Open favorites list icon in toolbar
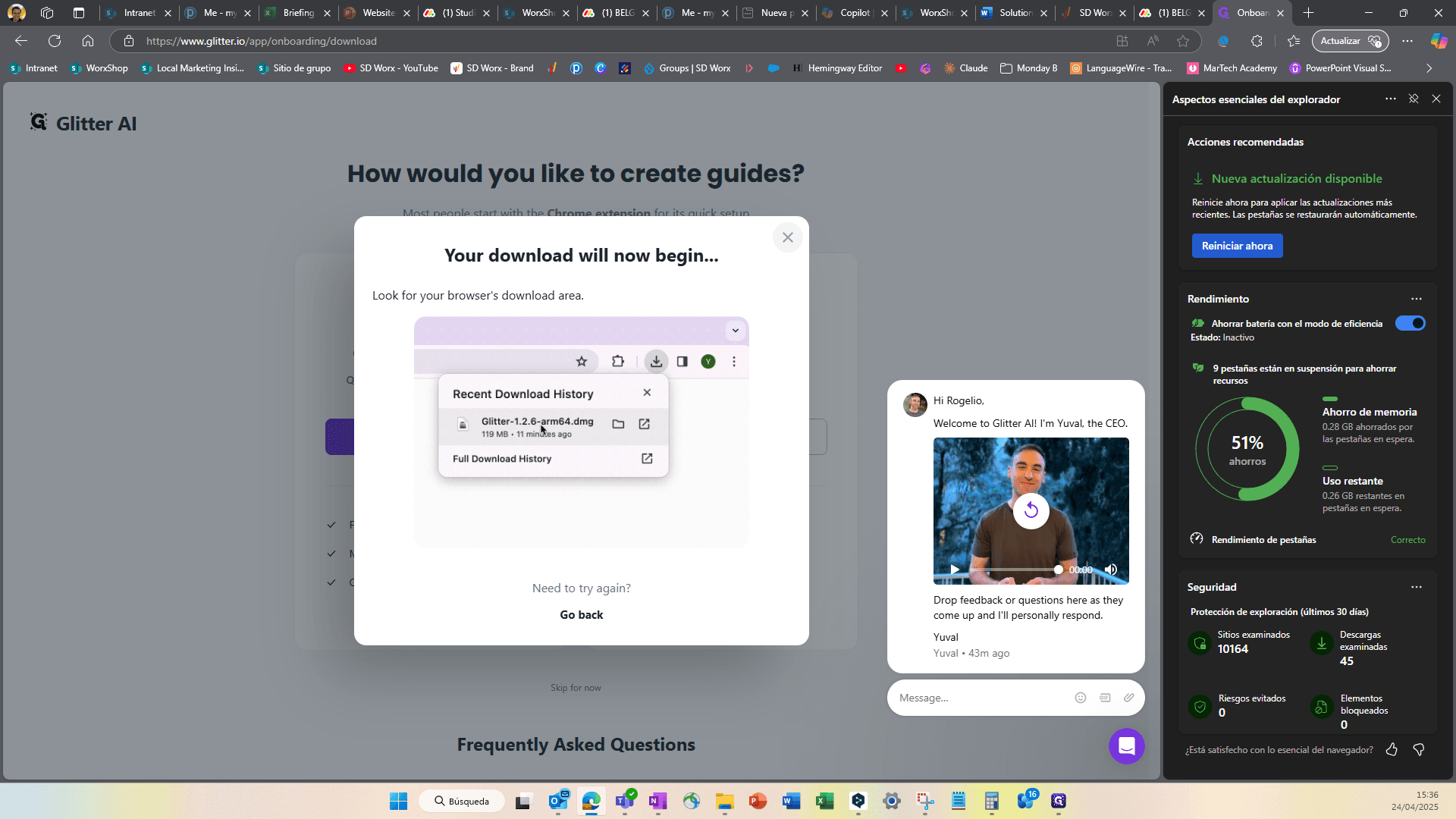1456x819 pixels. (1294, 41)
